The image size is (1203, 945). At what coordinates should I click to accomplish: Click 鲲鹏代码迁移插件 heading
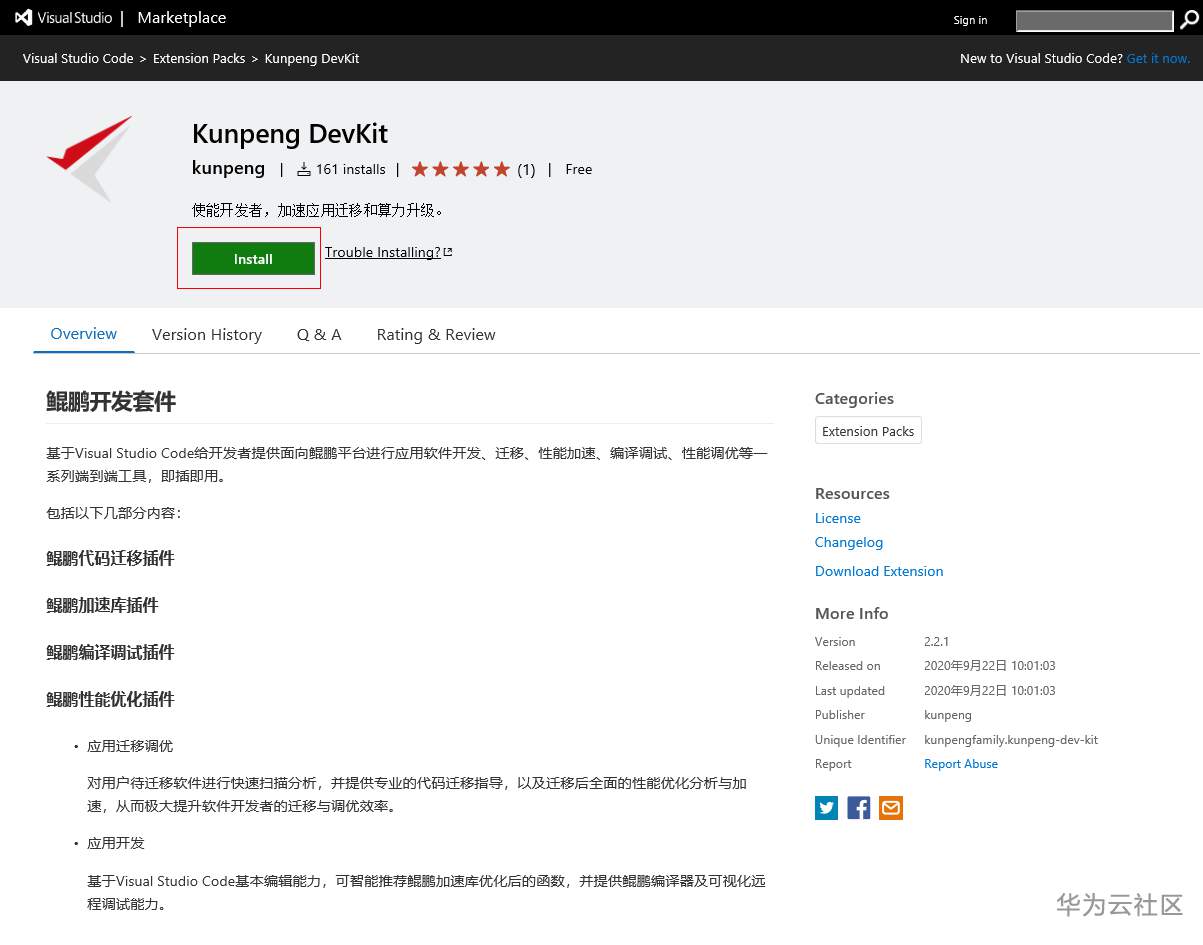(x=110, y=558)
